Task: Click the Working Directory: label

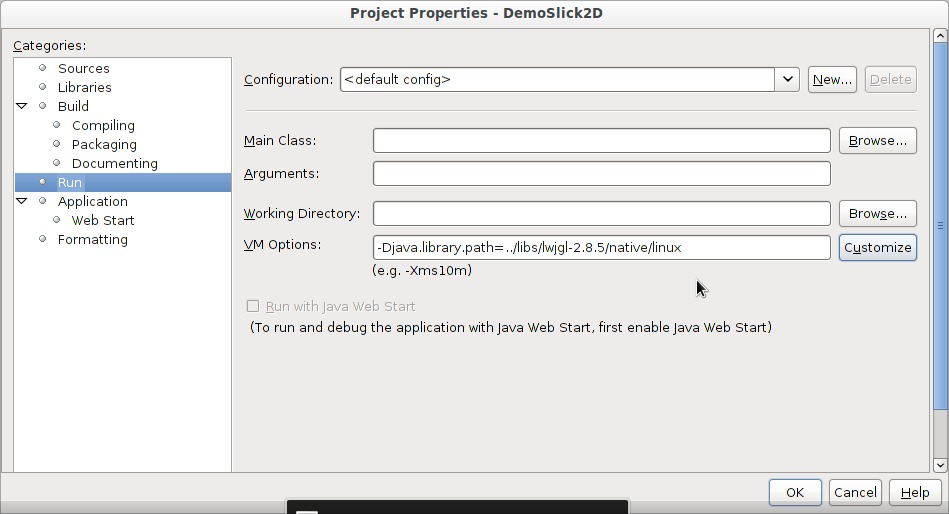Action: (x=302, y=214)
